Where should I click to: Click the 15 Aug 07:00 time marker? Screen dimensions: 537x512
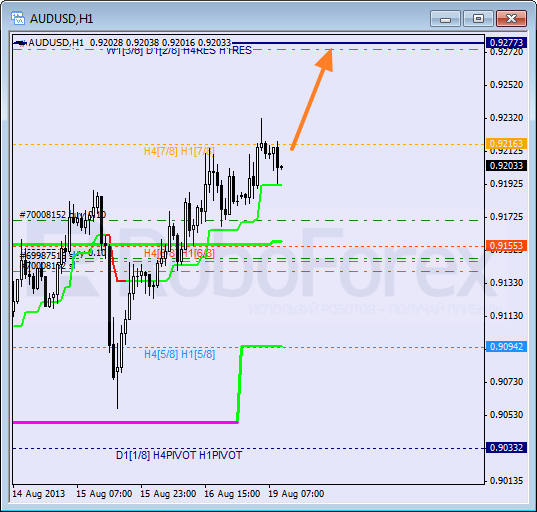pyautogui.click(x=104, y=494)
